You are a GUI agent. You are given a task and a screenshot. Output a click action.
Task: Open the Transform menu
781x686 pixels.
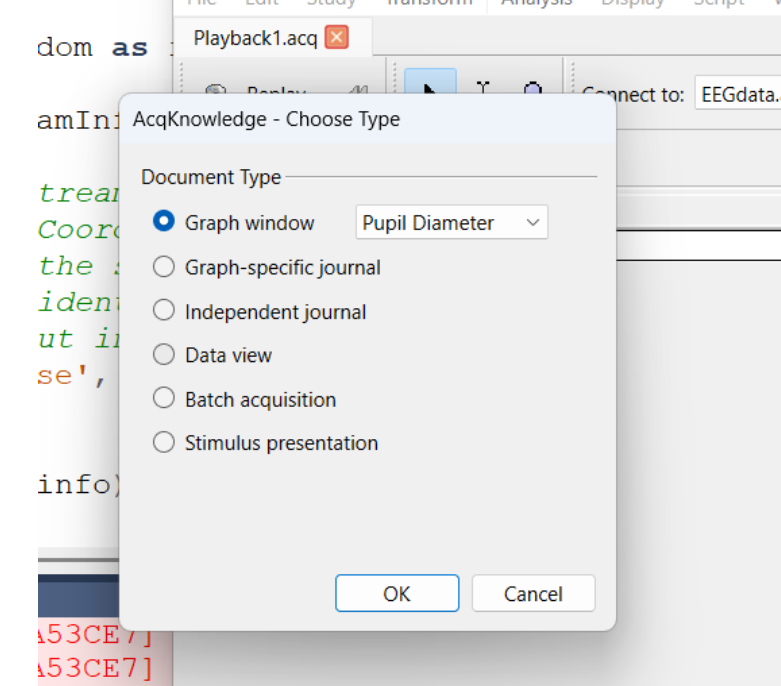coord(430,3)
